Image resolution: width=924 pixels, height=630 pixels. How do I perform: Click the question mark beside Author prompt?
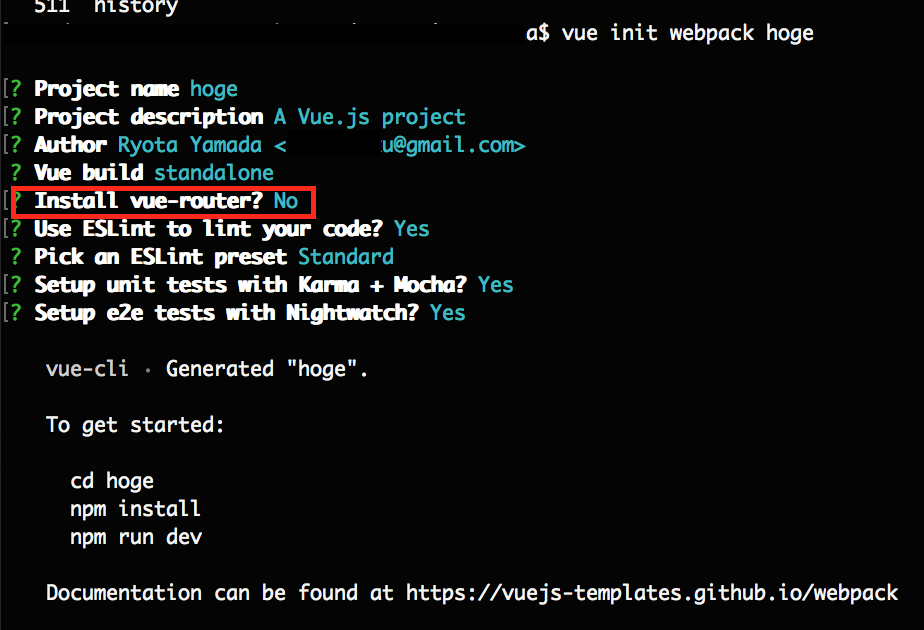tap(16, 145)
